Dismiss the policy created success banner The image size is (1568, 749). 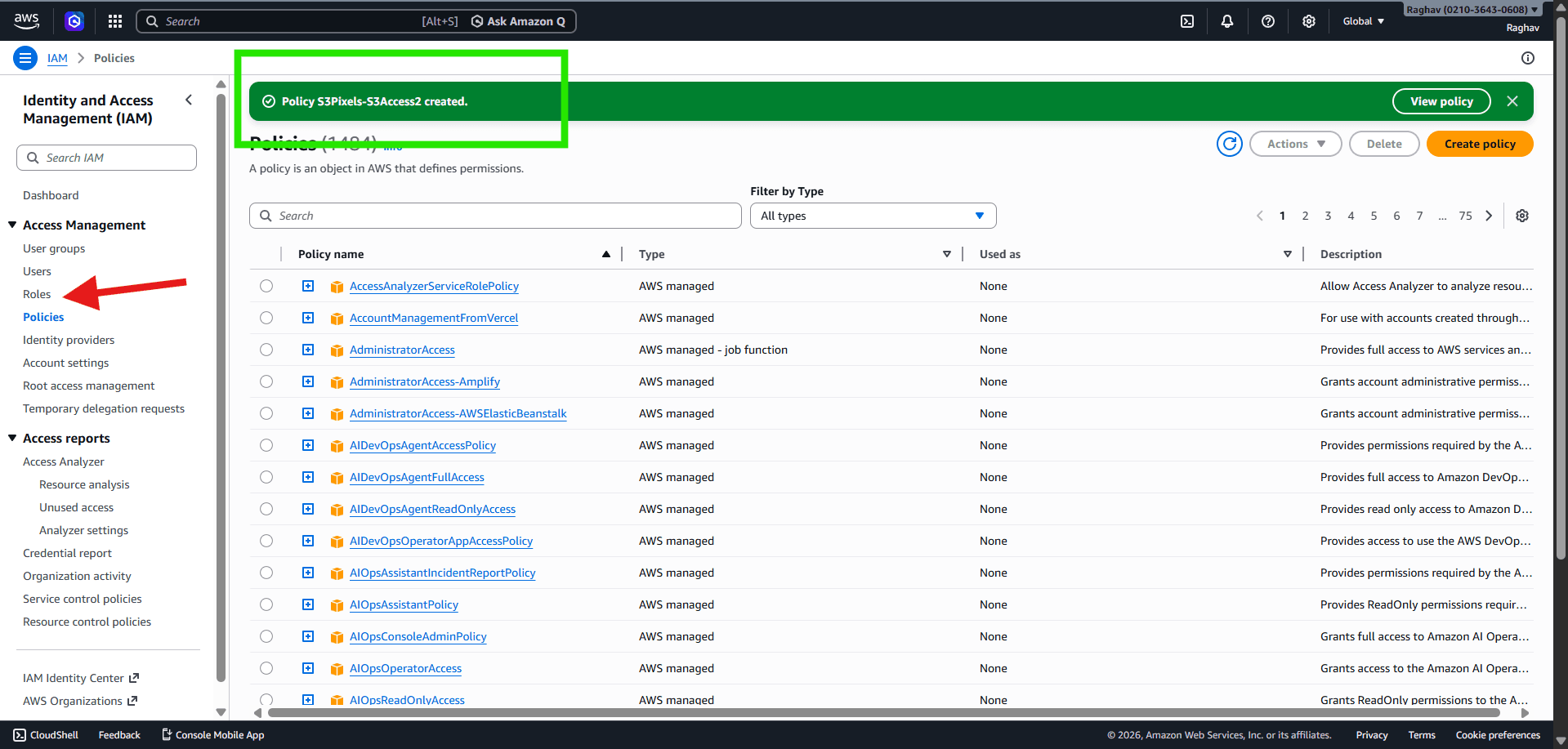[x=1512, y=101]
